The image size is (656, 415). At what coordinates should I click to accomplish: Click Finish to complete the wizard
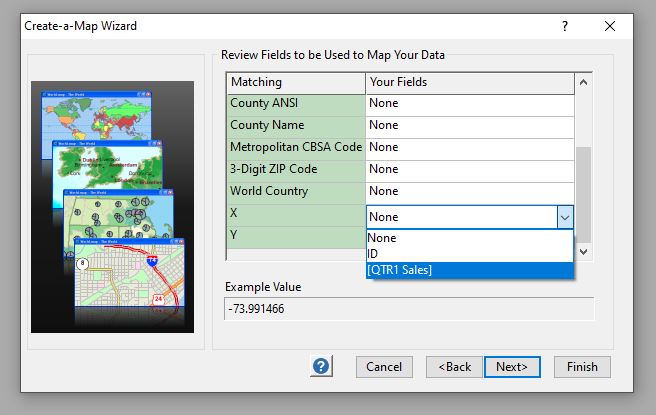pyautogui.click(x=582, y=367)
